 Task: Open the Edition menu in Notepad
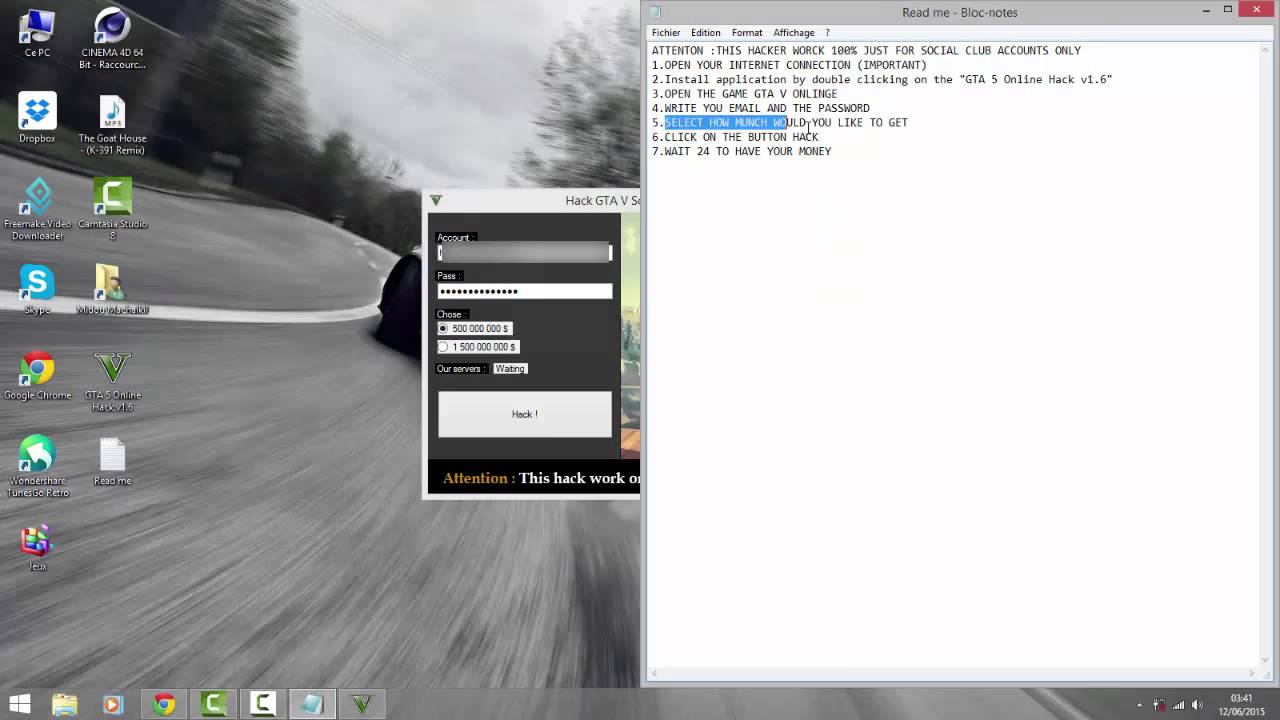pyautogui.click(x=705, y=33)
